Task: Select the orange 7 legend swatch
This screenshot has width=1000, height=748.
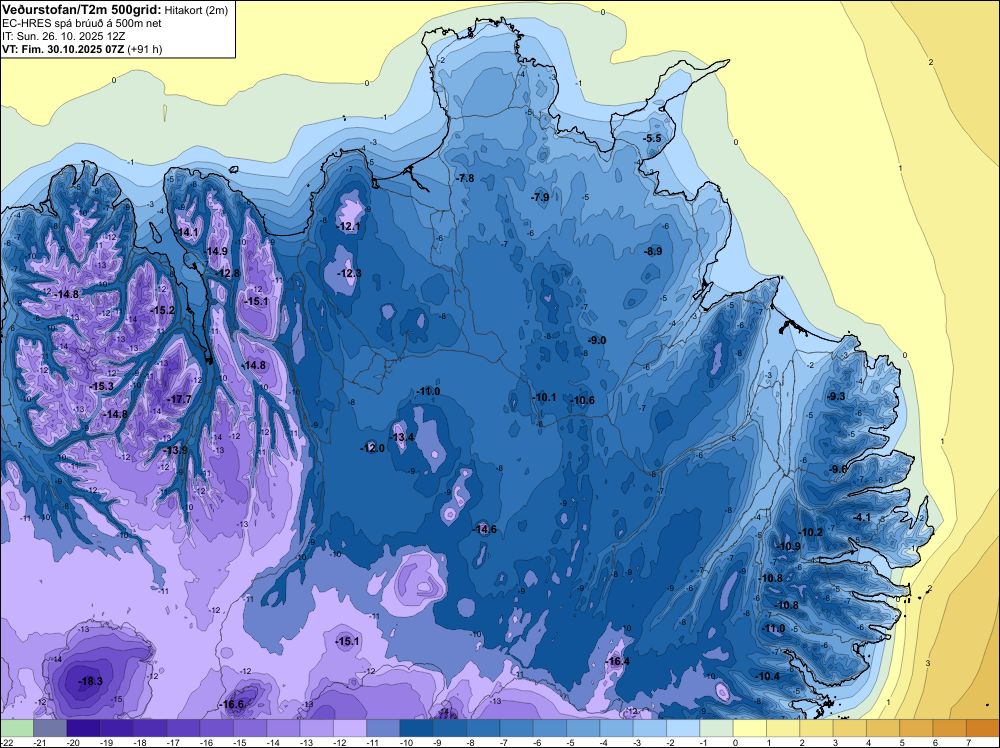Action: click(x=982, y=727)
